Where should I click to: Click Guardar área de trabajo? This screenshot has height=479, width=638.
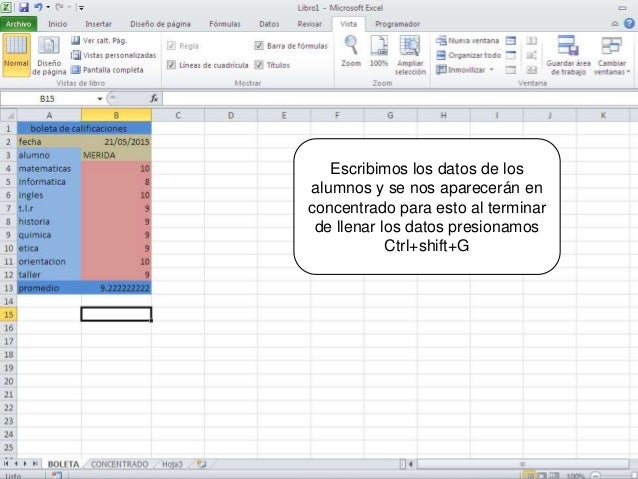(x=568, y=55)
